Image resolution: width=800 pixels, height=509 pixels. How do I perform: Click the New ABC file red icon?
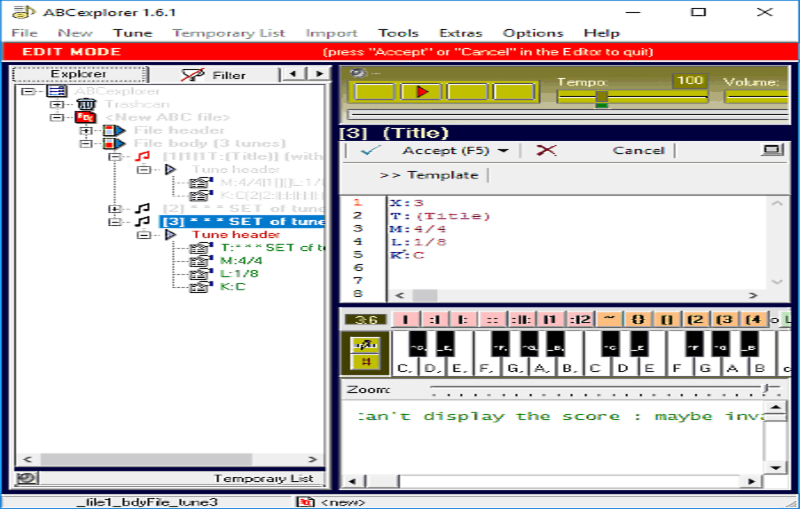[x=85, y=117]
